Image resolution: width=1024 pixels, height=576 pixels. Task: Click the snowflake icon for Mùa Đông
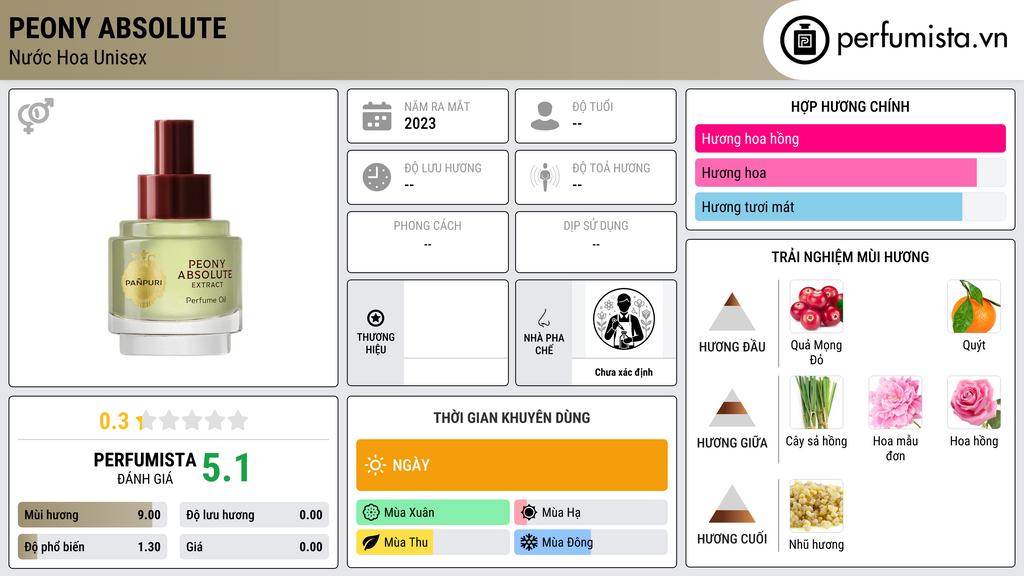529,542
